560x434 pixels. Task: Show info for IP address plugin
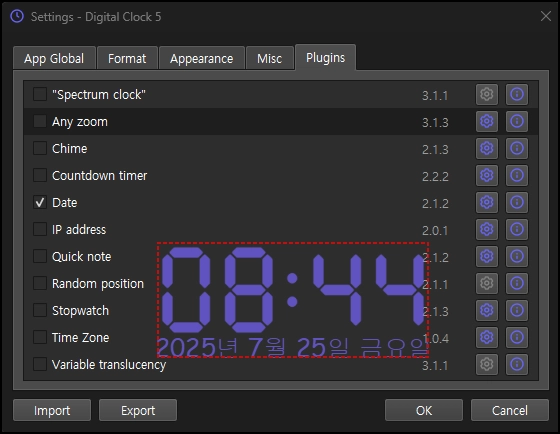pos(517,229)
